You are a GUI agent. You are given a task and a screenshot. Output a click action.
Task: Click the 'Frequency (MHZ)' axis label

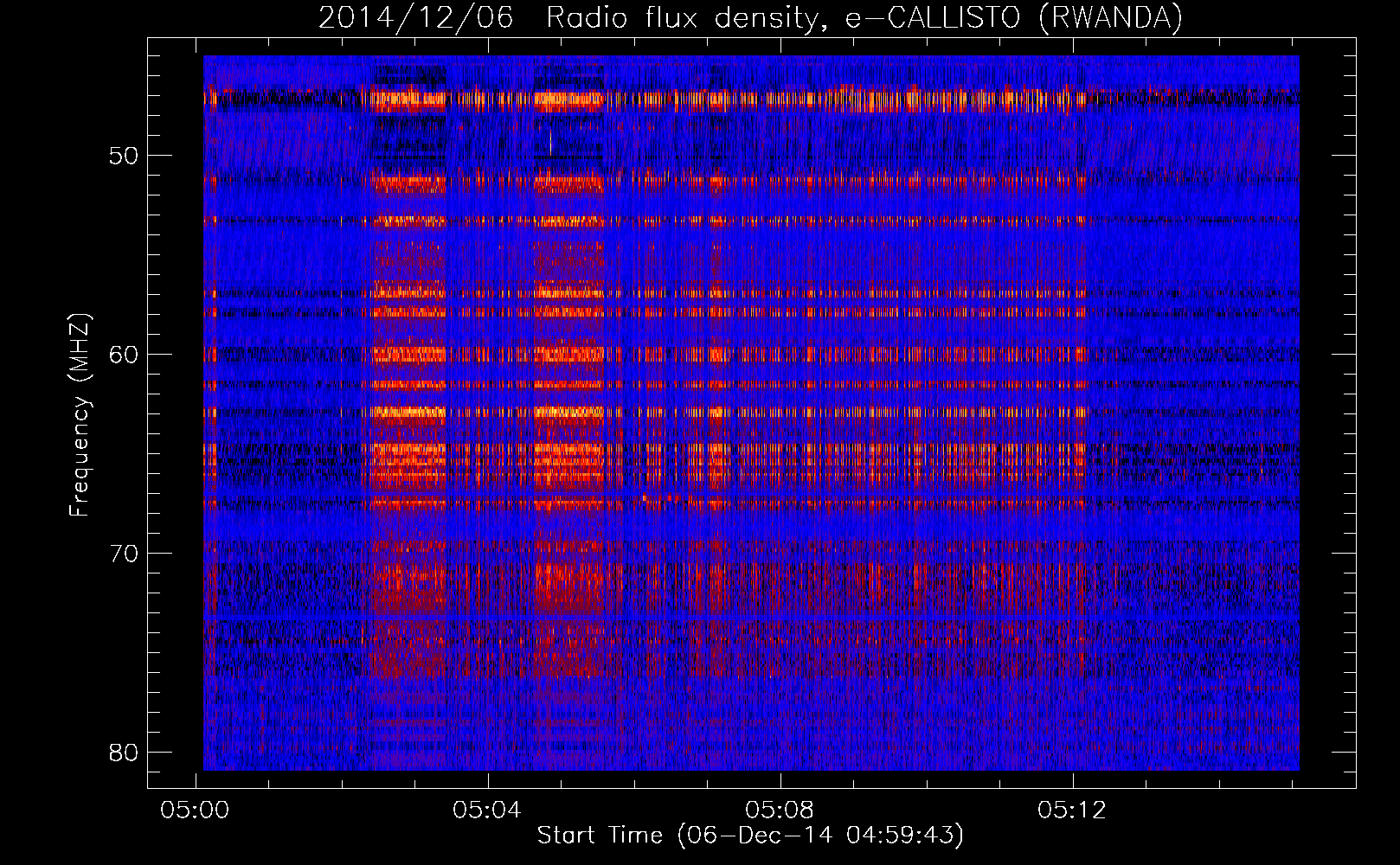pyautogui.click(x=80, y=415)
